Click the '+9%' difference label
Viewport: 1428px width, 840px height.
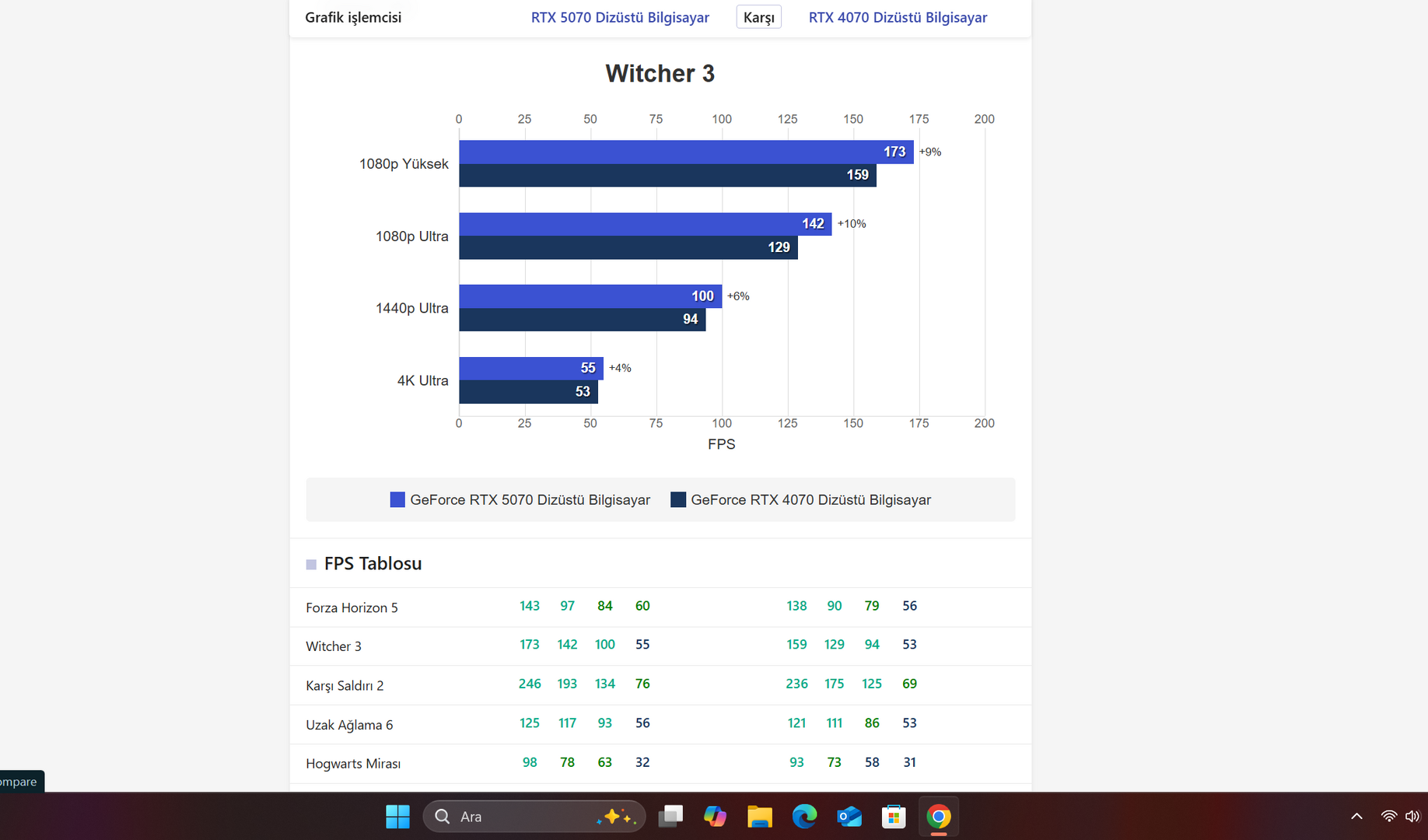(x=930, y=152)
